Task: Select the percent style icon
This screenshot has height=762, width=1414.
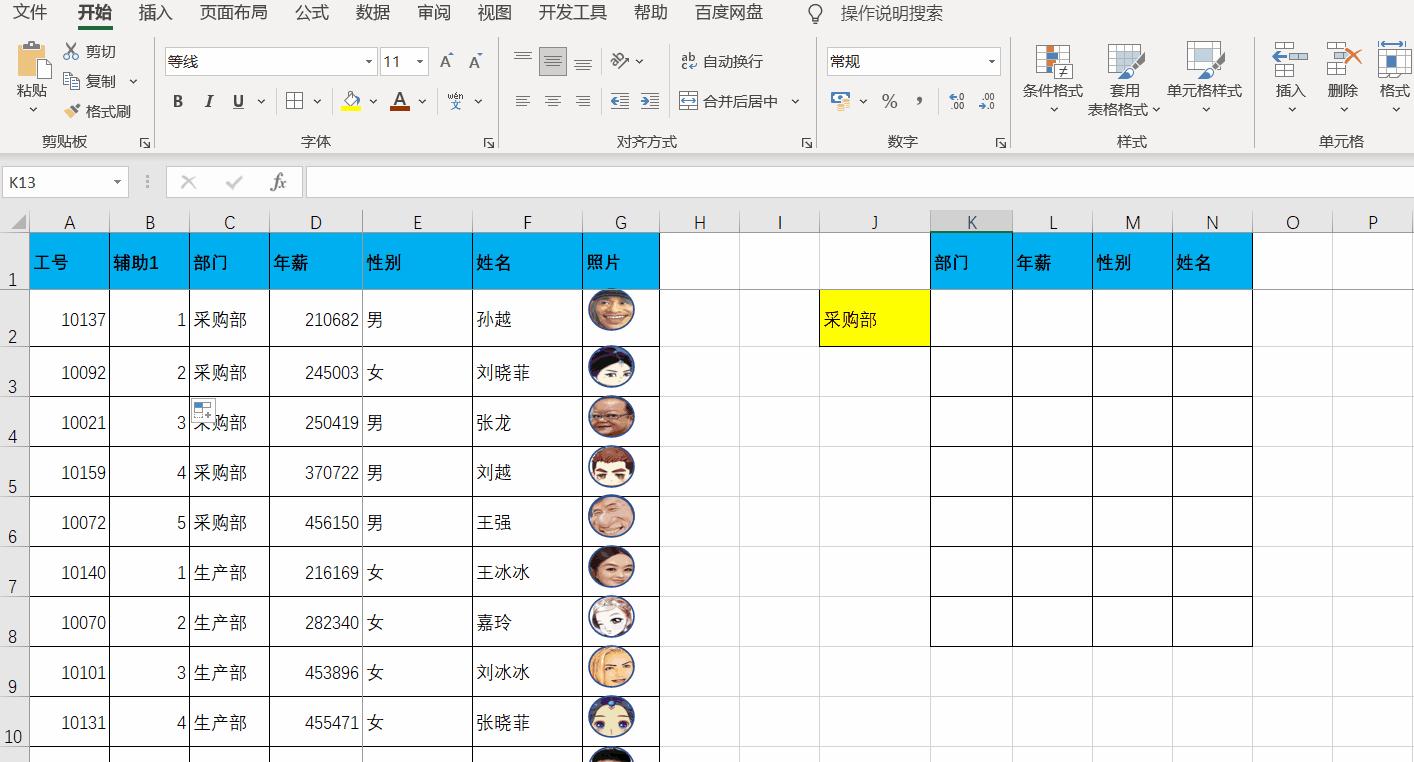Action: [x=888, y=100]
